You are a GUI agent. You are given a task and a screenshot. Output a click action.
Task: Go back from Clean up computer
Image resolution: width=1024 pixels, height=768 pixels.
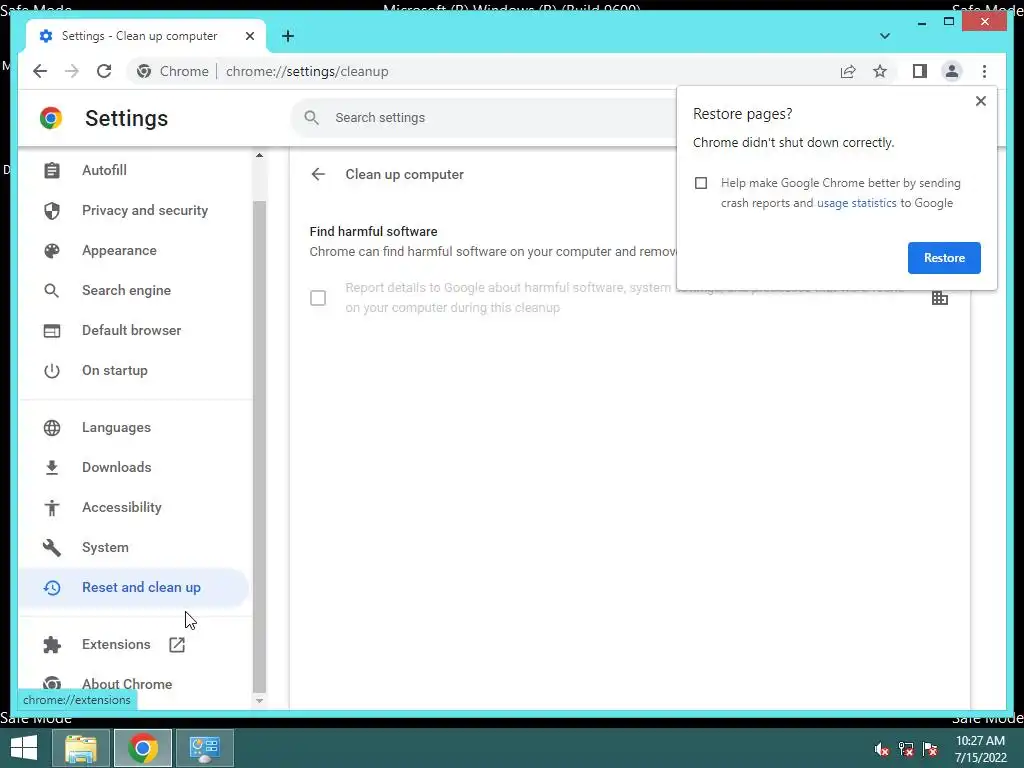(318, 174)
